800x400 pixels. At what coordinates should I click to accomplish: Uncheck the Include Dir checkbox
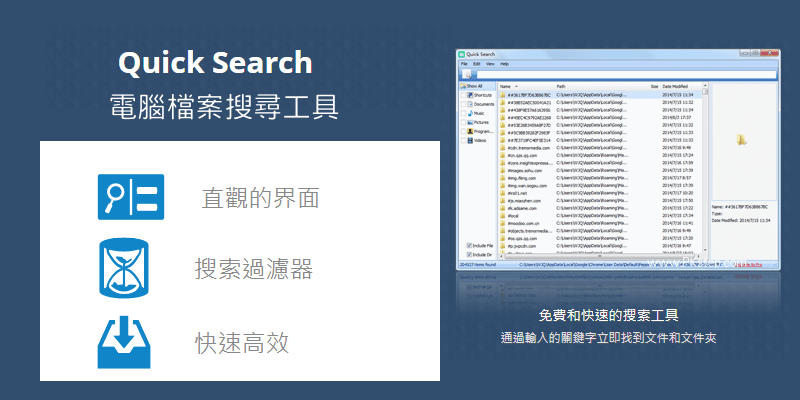point(469,254)
